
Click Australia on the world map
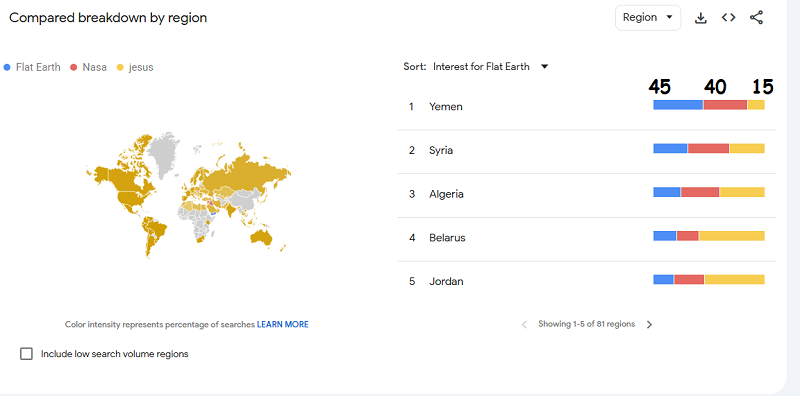tap(264, 238)
